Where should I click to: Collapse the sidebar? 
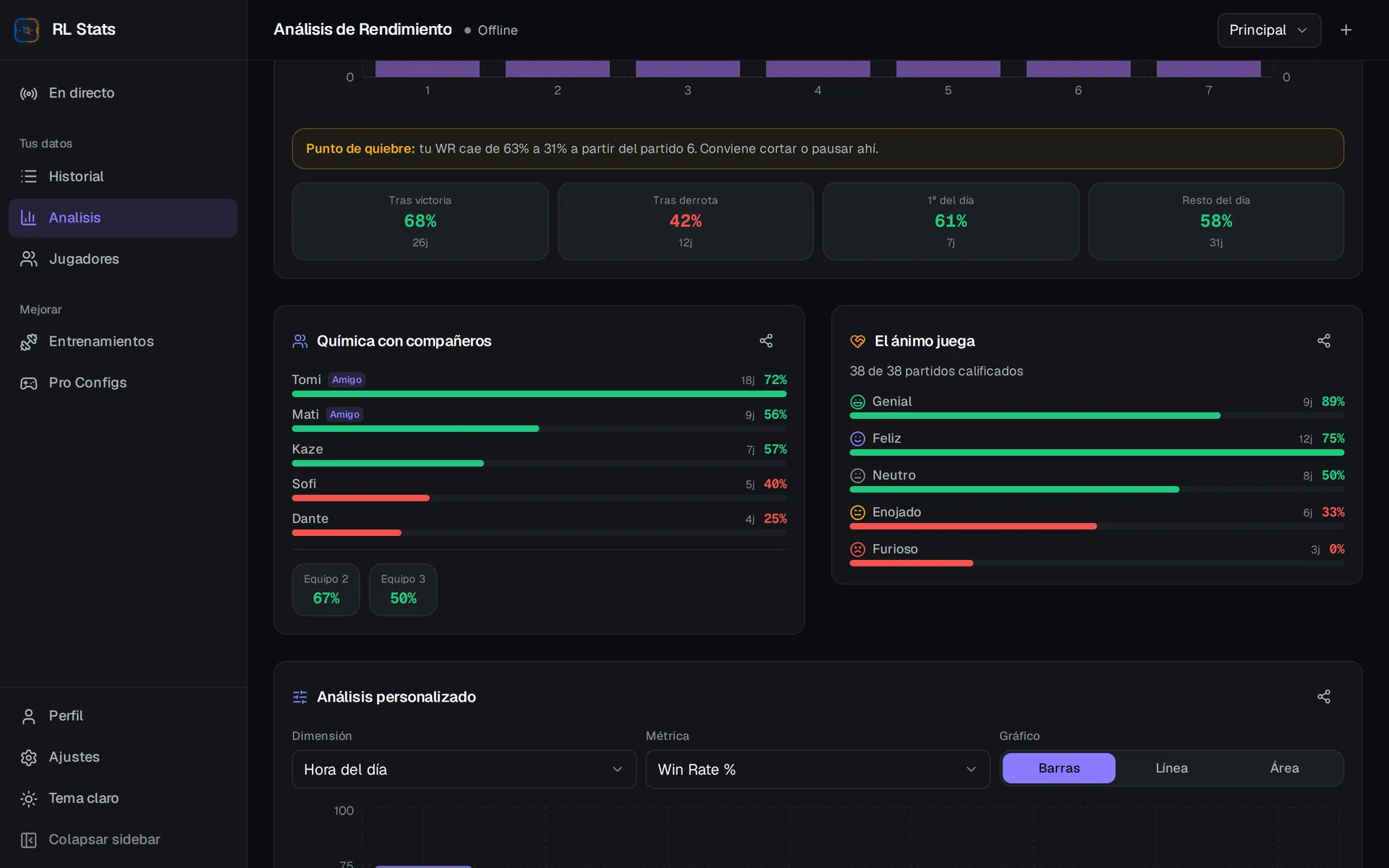pos(123,840)
